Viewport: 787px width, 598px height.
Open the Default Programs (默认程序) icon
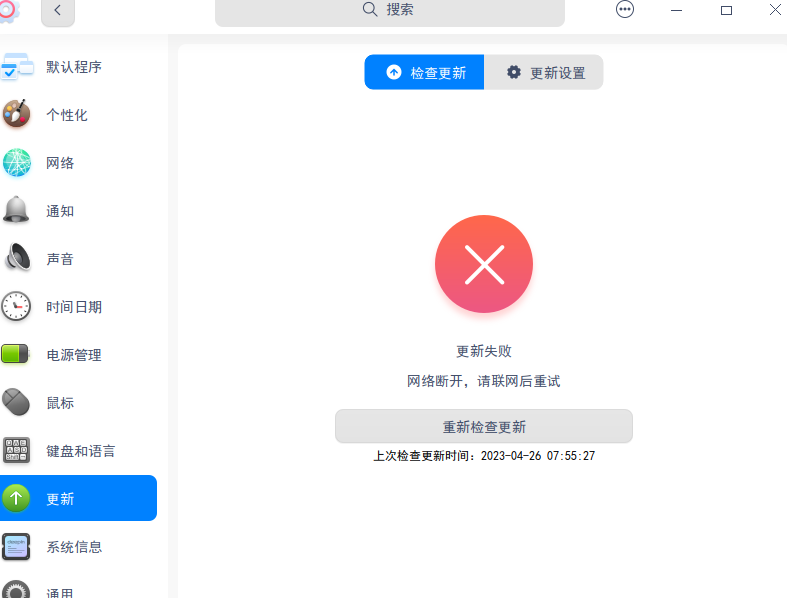[17, 67]
